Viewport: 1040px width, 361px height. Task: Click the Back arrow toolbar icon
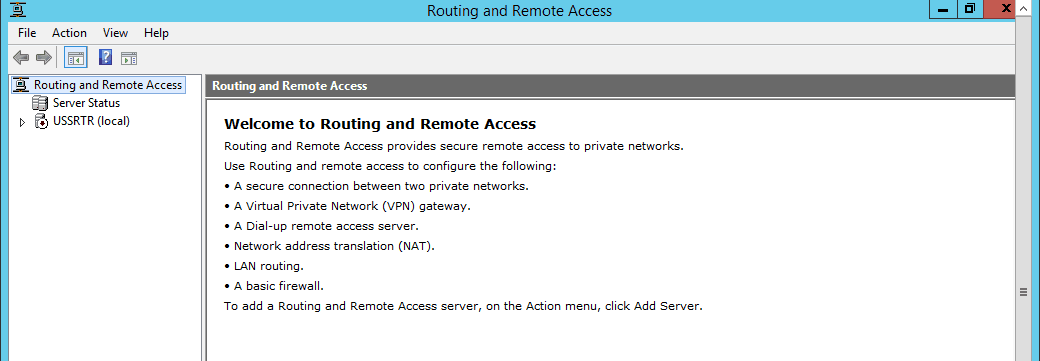[x=21, y=58]
